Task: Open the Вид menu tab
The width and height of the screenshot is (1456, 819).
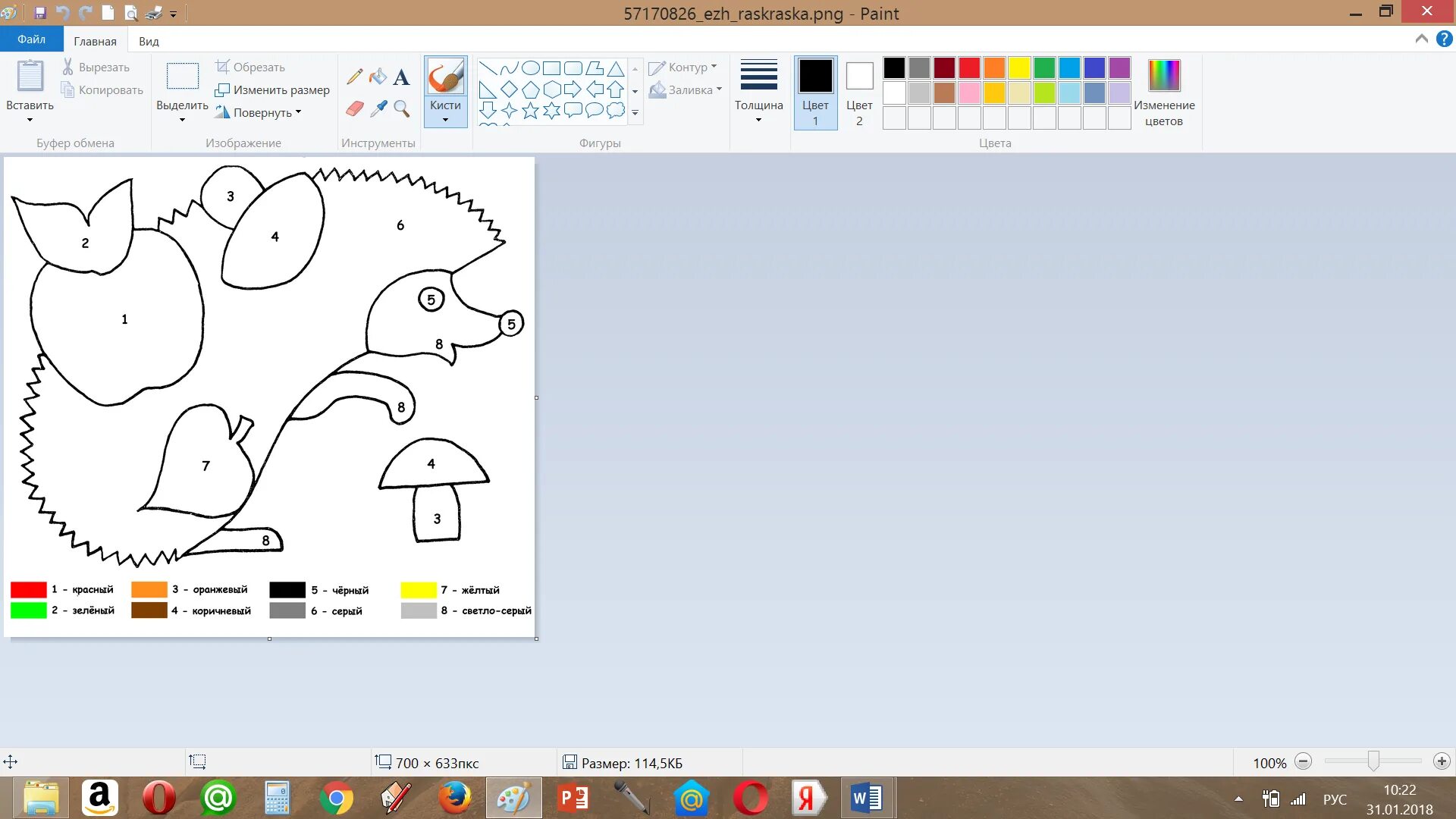Action: pyautogui.click(x=148, y=41)
